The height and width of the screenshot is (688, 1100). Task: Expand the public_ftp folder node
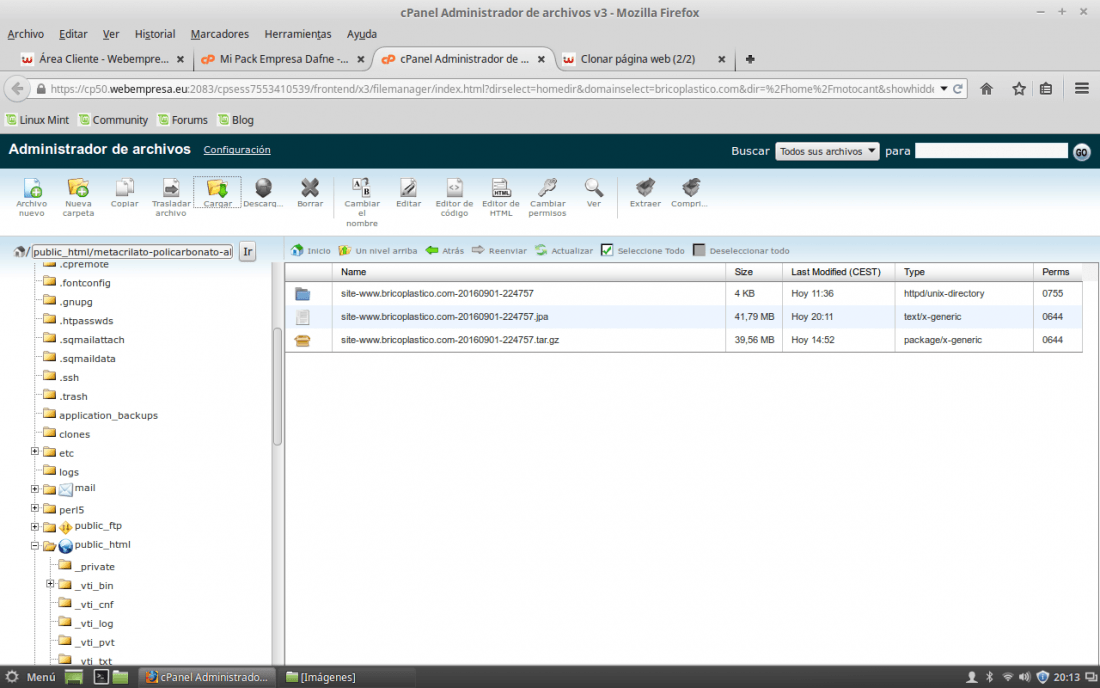[34, 527]
